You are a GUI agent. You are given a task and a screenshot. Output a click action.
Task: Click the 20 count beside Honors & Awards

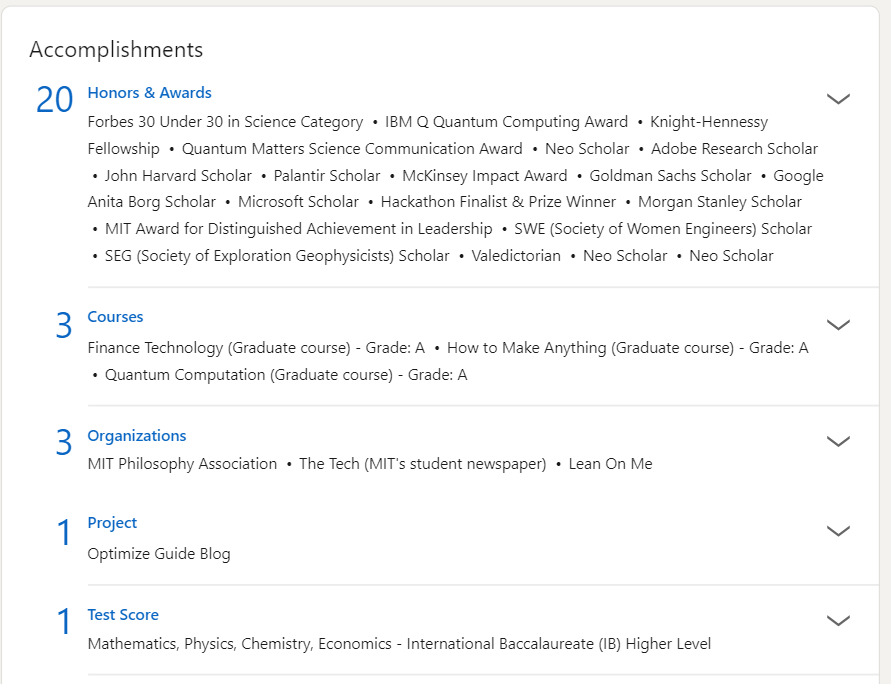(x=55, y=100)
